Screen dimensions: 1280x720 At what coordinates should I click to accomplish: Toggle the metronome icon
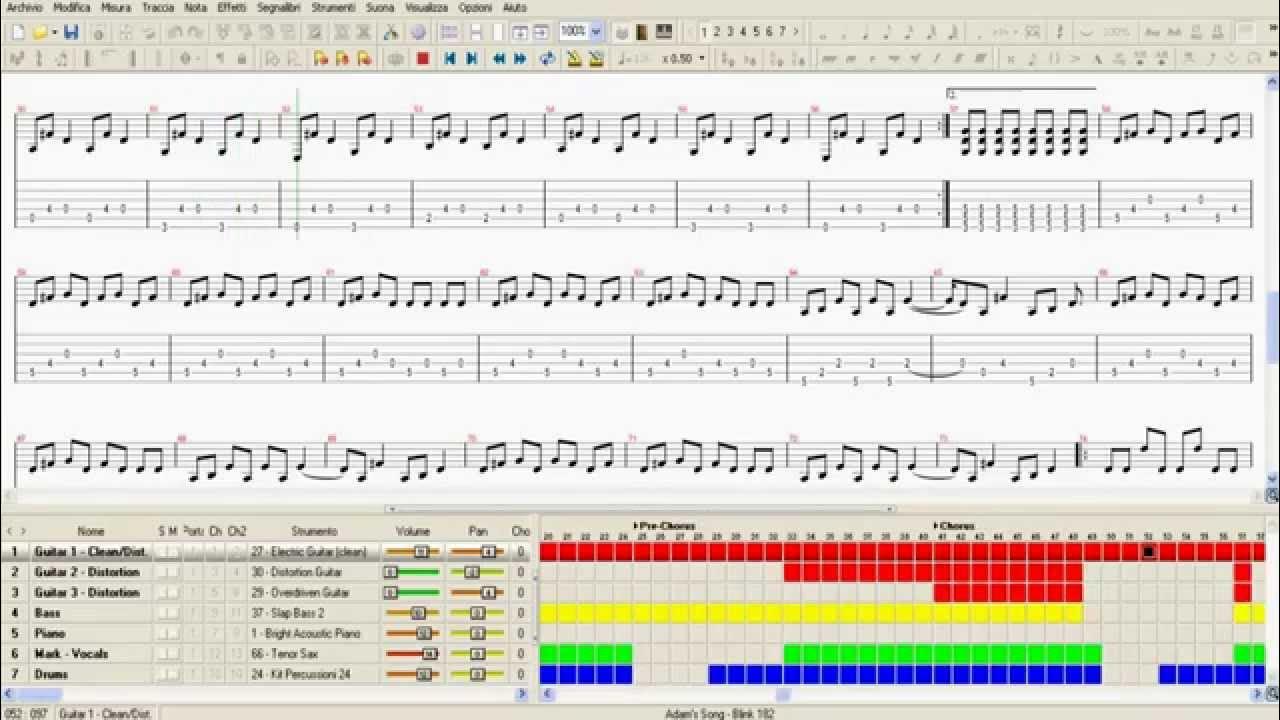coord(574,59)
